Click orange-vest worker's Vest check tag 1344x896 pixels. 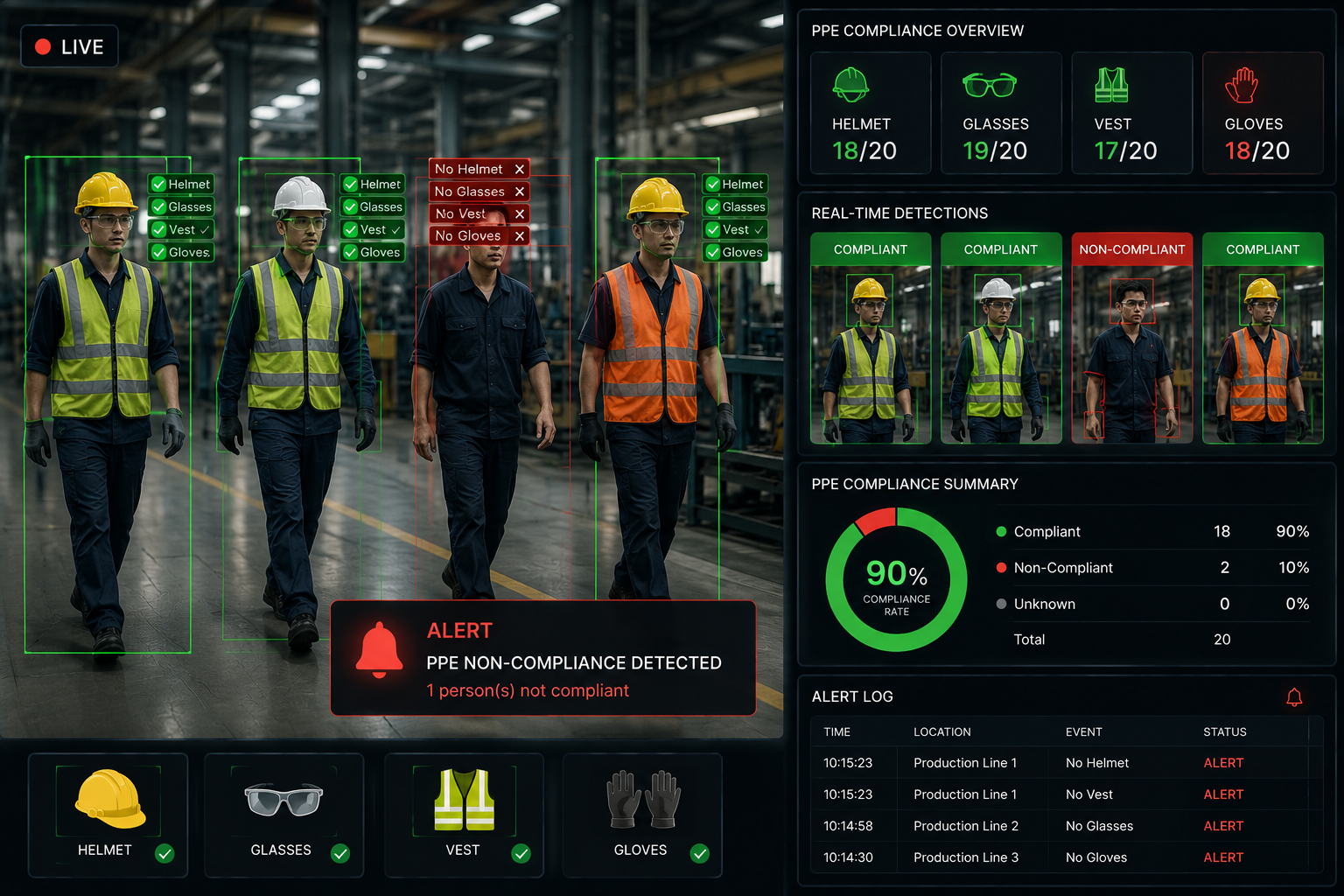click(x=735, y=229)
